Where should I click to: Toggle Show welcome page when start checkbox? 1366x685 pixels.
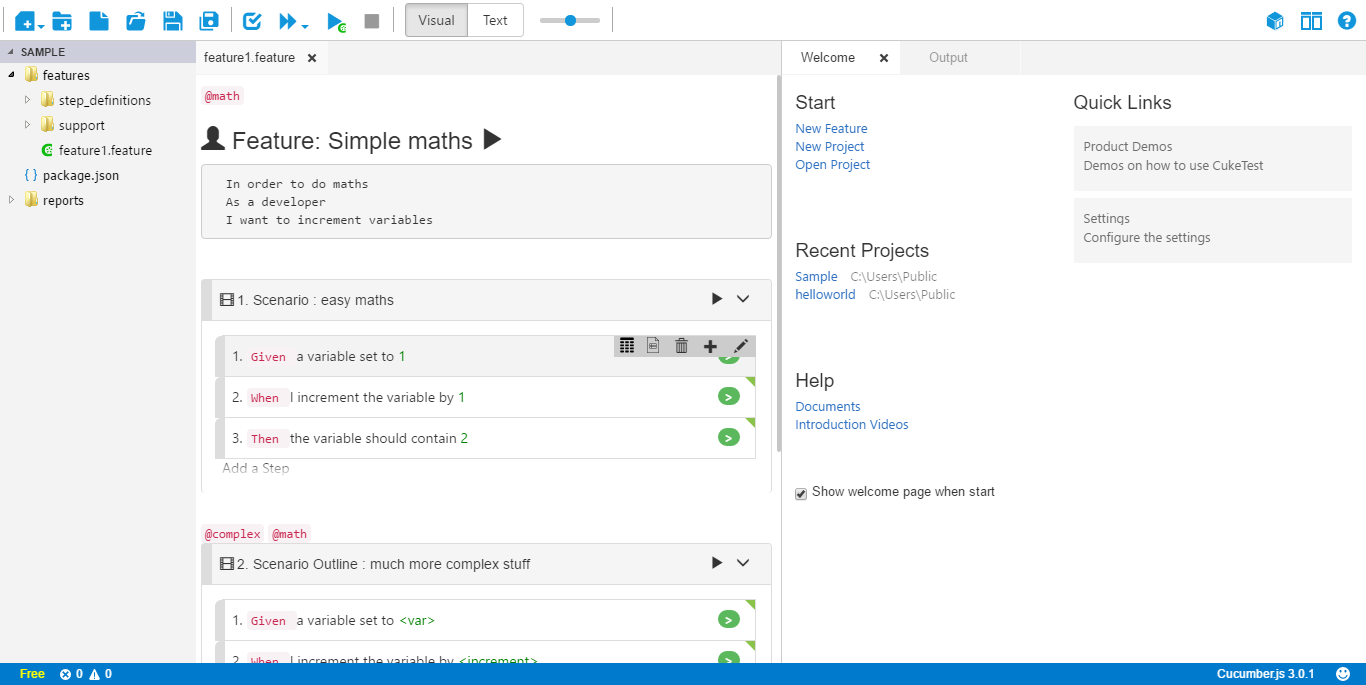(x=801, y=493)
